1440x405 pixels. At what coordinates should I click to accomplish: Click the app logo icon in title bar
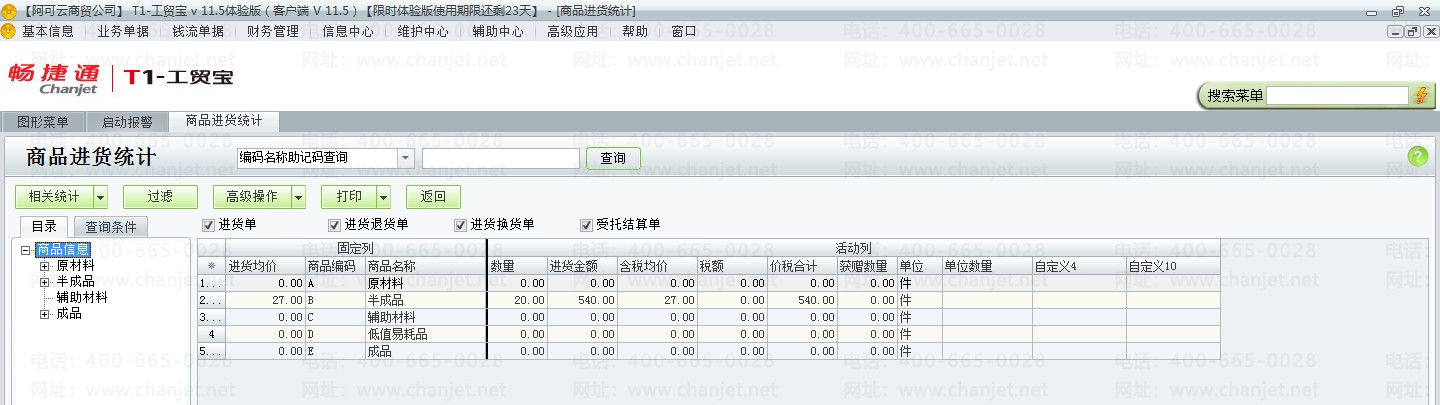pyautogui.click(x=9, y=10)
